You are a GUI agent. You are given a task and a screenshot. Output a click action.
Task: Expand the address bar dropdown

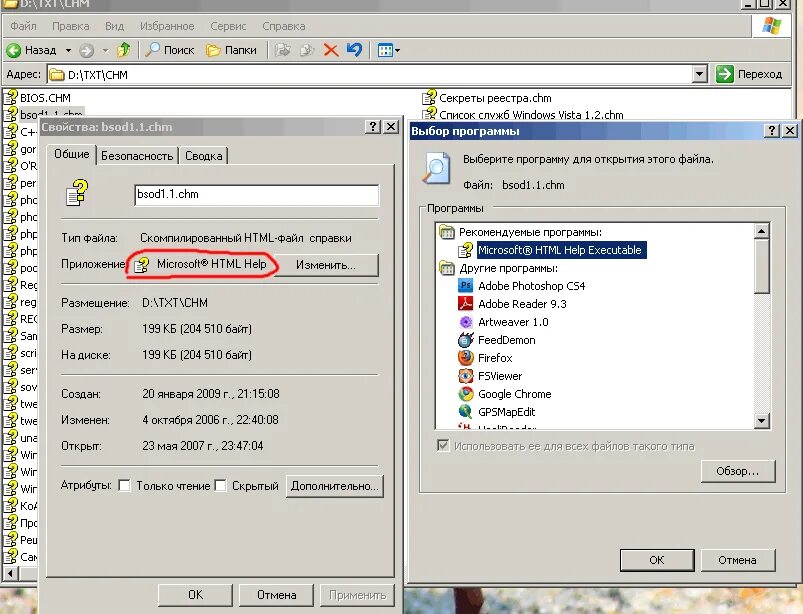(700, 74)
